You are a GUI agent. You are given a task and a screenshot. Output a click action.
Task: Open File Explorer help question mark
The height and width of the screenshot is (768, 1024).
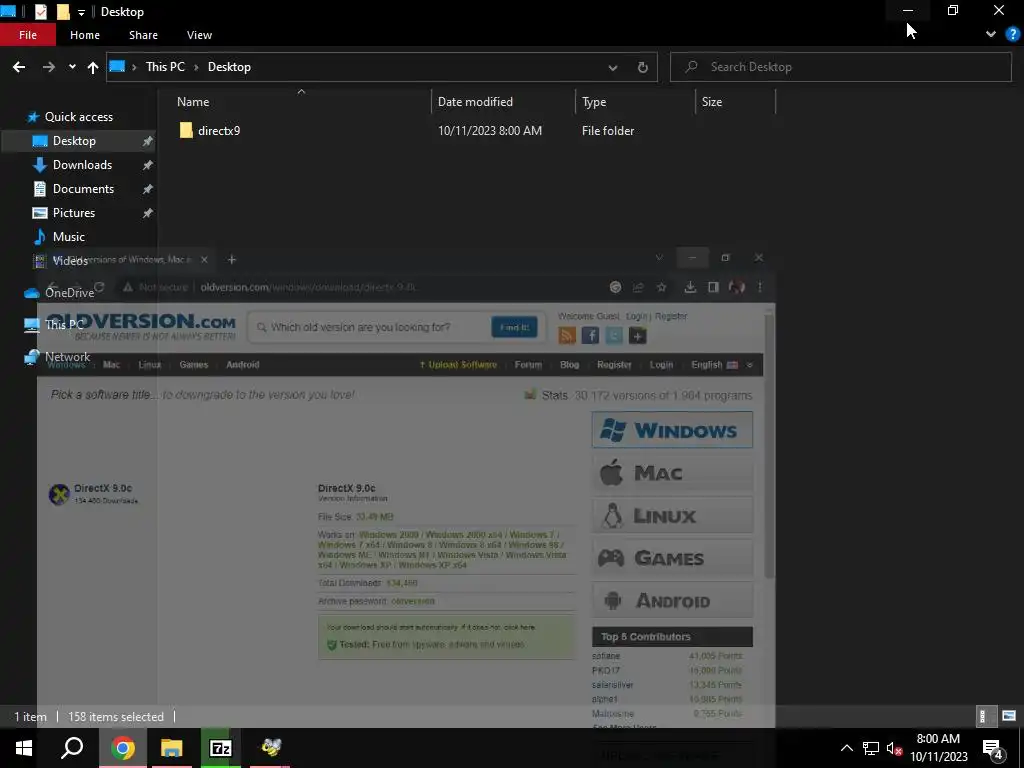(x=1012, y=35)
